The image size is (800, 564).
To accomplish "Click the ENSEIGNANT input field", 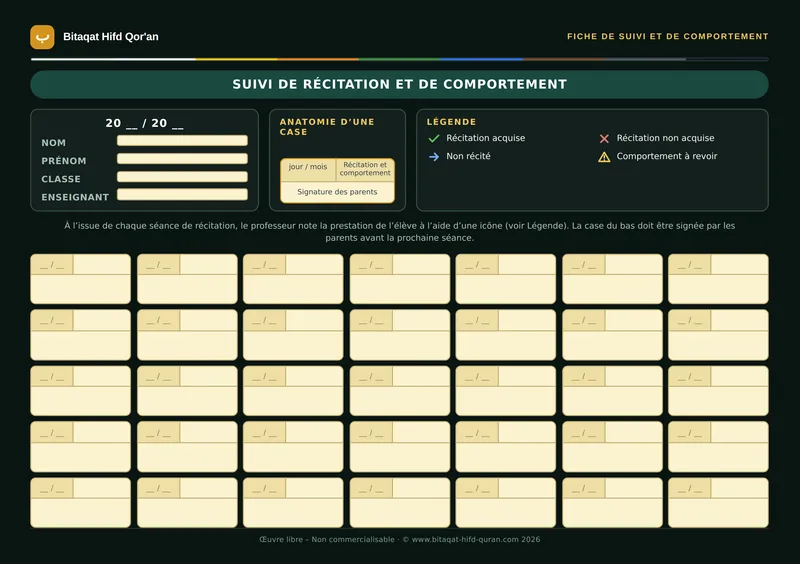I will 182,194.
